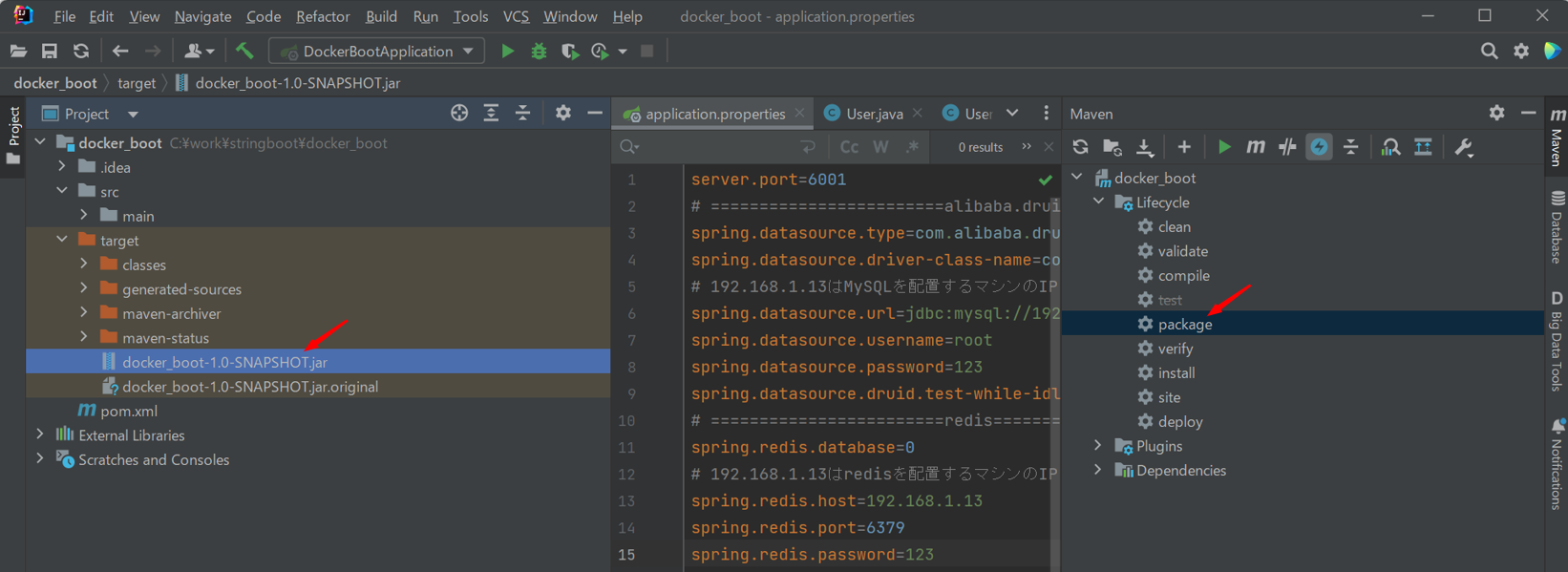Click the 'target' breadcrumb in navigation bar
The width and height of the screenshot is (1568, 572).
137,83
